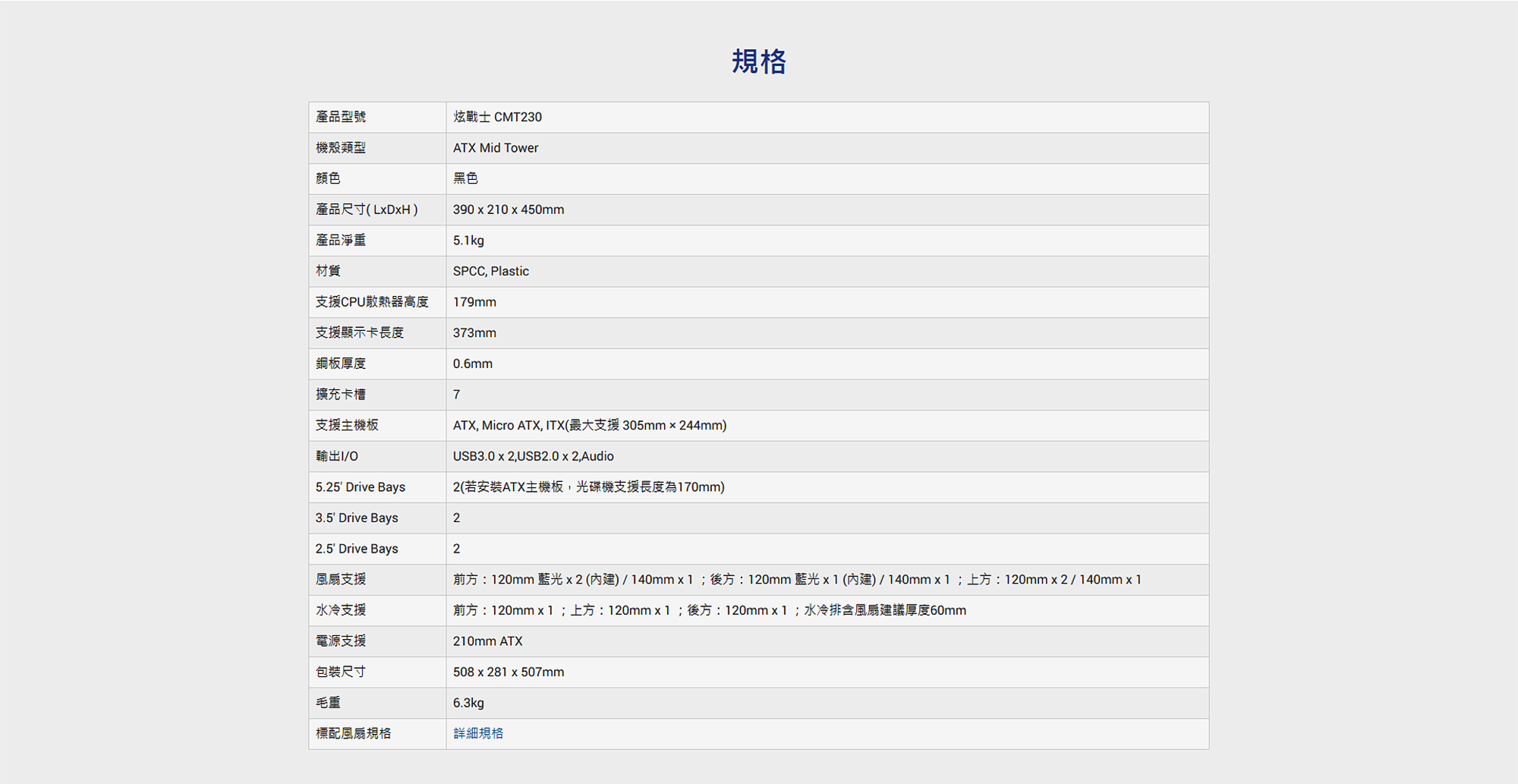Select the 179mm value
This screenshot has height=784, width=1518.
click(x=474, y=302)
